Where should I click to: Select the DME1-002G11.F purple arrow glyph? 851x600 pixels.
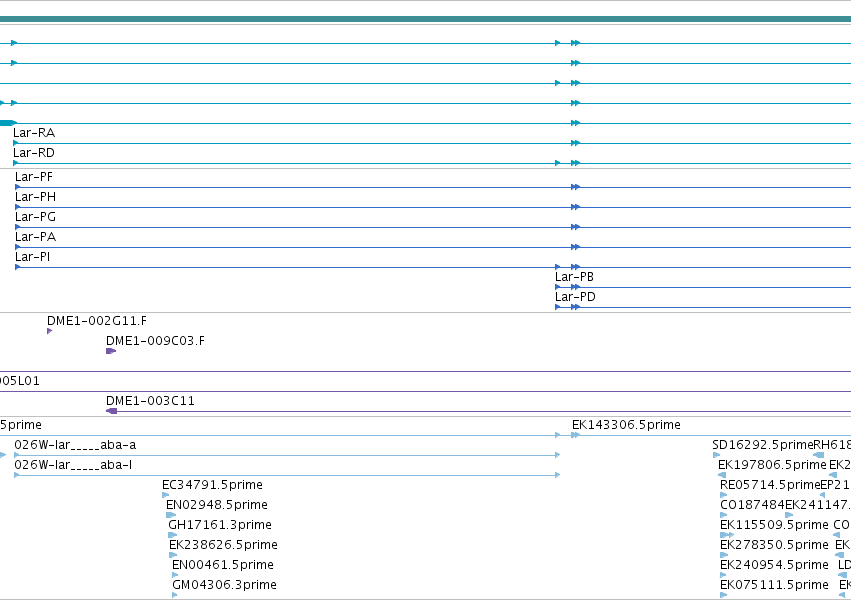(49, 331)
